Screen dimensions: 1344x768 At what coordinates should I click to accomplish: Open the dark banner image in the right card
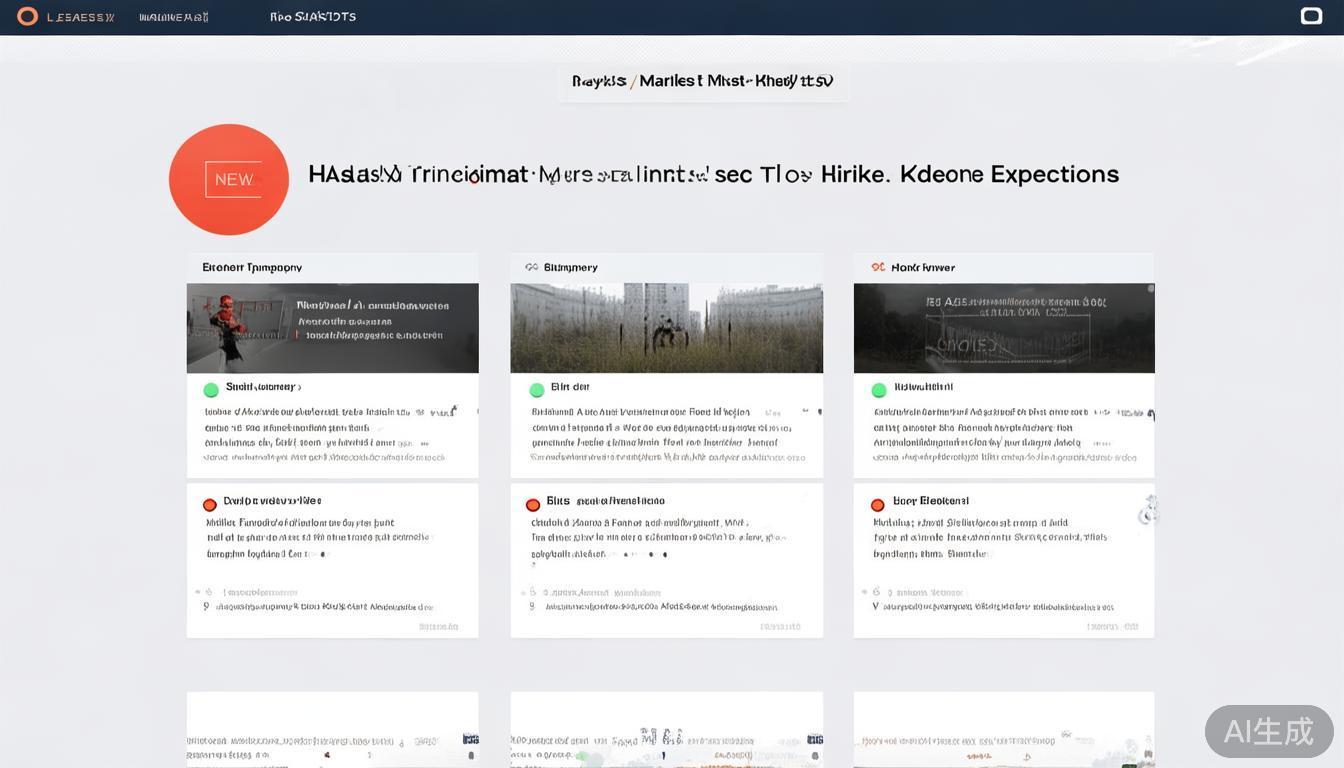point(1003,328)
